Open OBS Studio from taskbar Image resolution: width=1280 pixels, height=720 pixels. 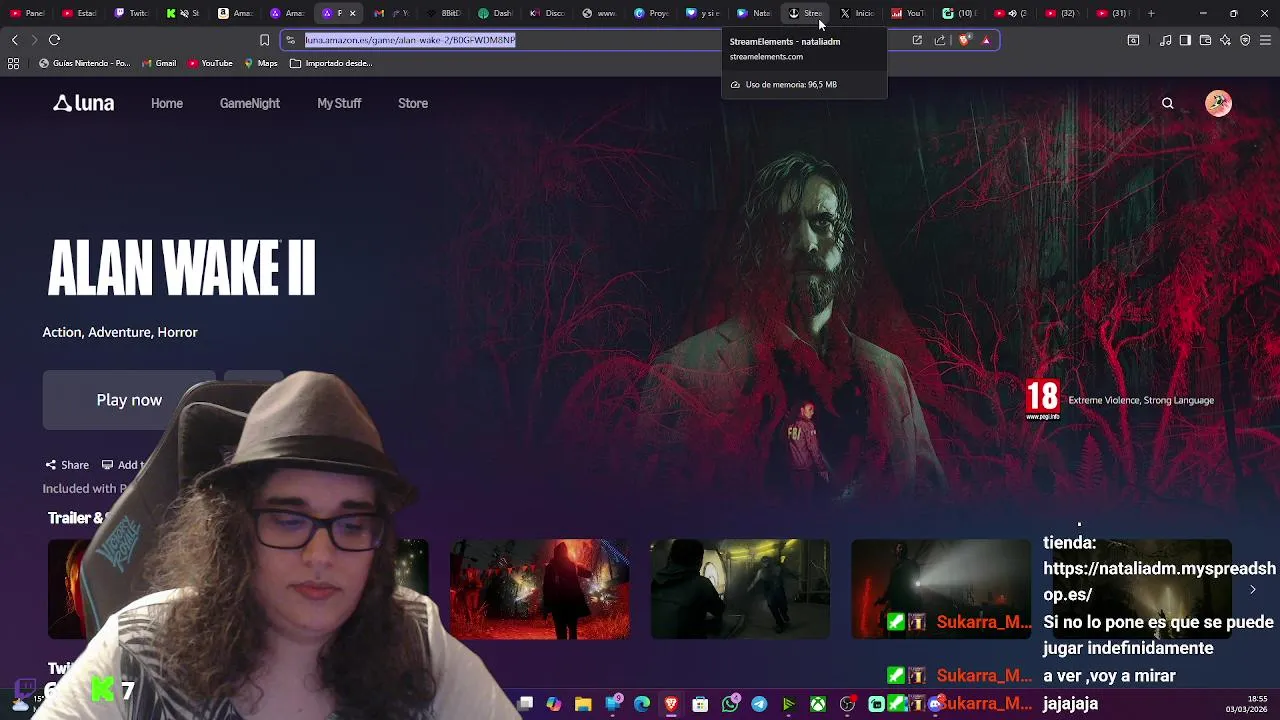pos(847,704)
